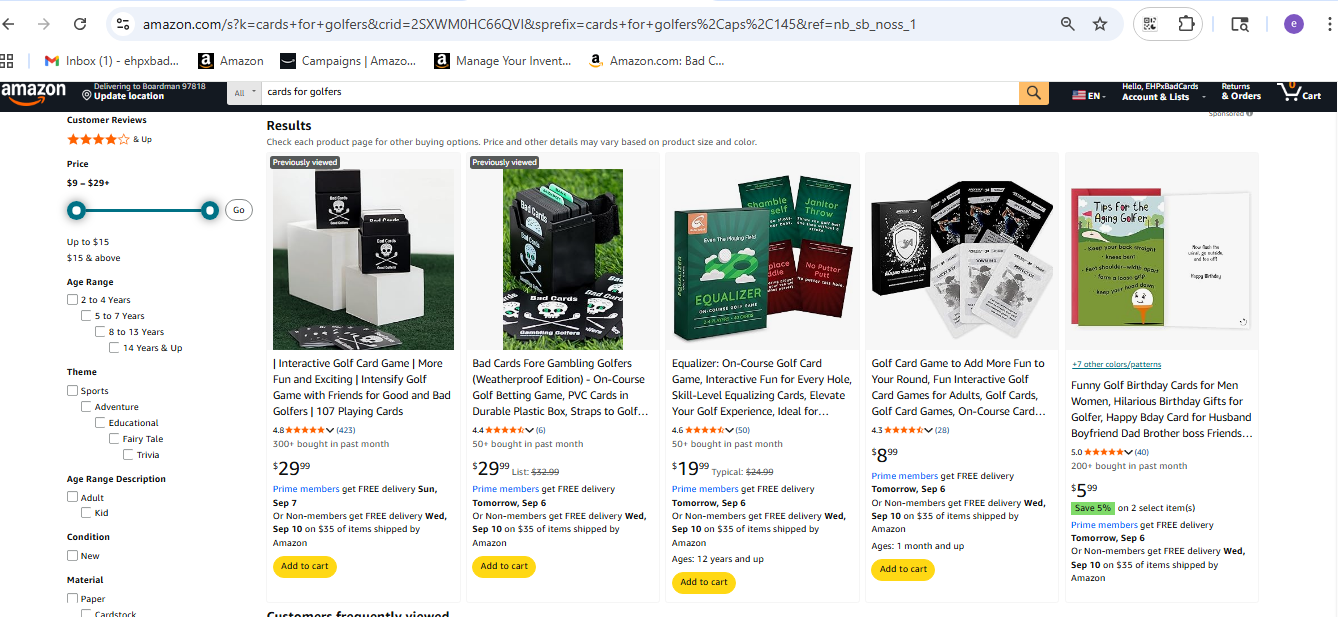Image resolution: width=1338 pixels, height=617 pixels.
Task: Open the Returns & Orders menu item
Action: (x=1241, y=92)
